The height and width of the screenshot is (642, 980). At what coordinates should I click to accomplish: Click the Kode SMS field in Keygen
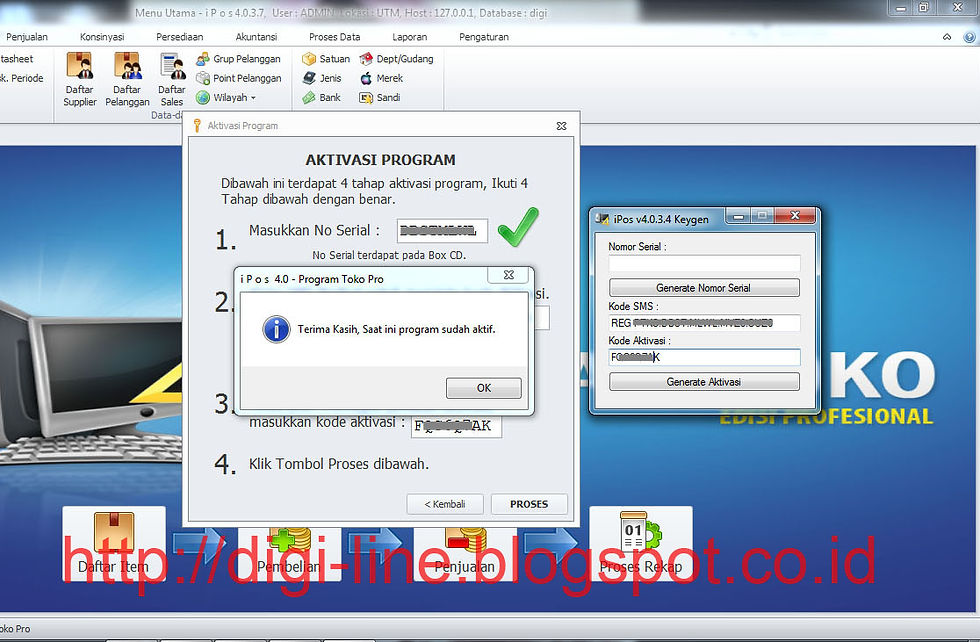pos(704,323)
